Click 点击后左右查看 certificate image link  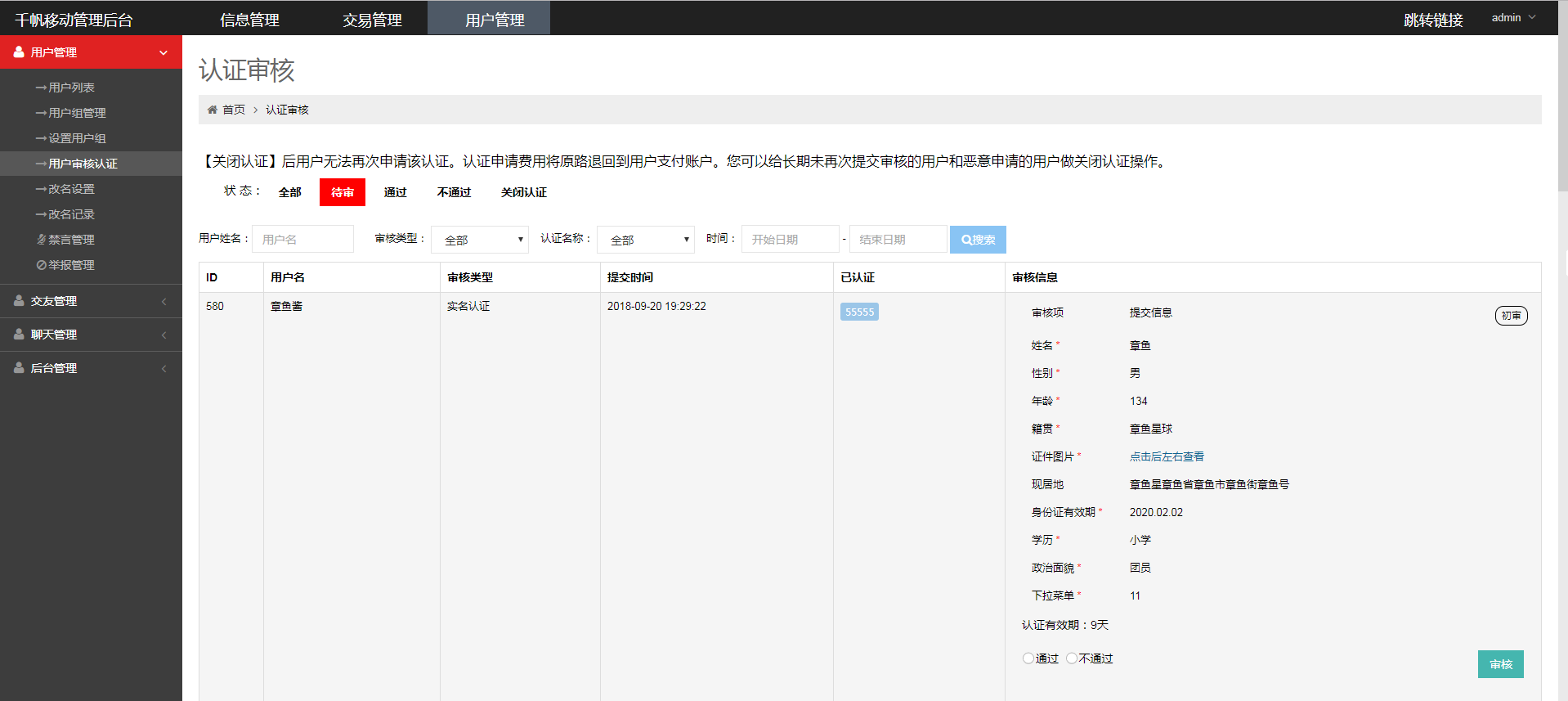click(1167, 456)
